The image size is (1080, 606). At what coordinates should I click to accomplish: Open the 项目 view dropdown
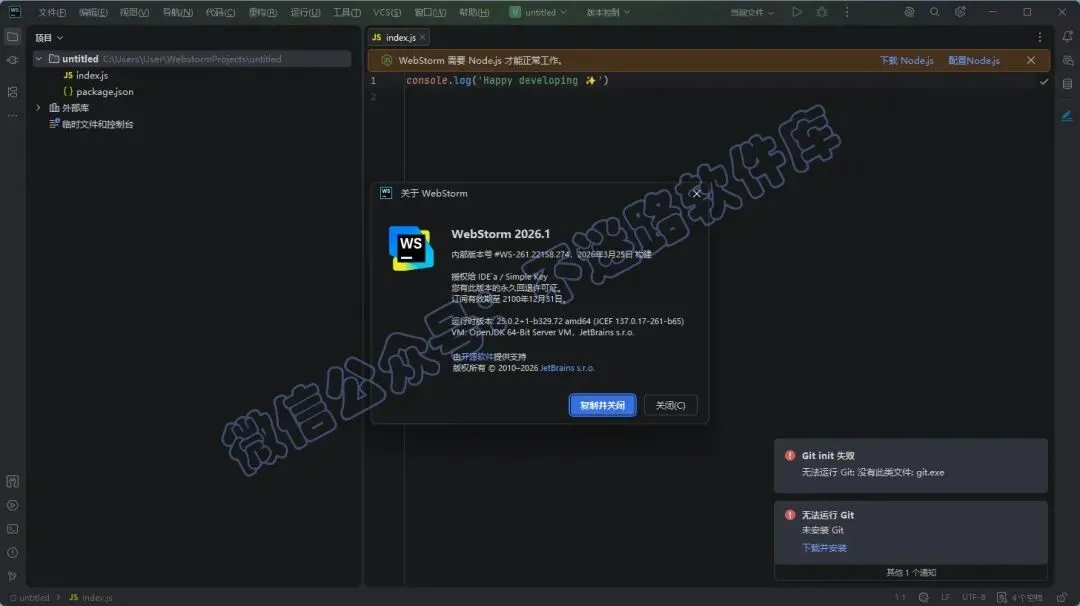coord(49,37)
